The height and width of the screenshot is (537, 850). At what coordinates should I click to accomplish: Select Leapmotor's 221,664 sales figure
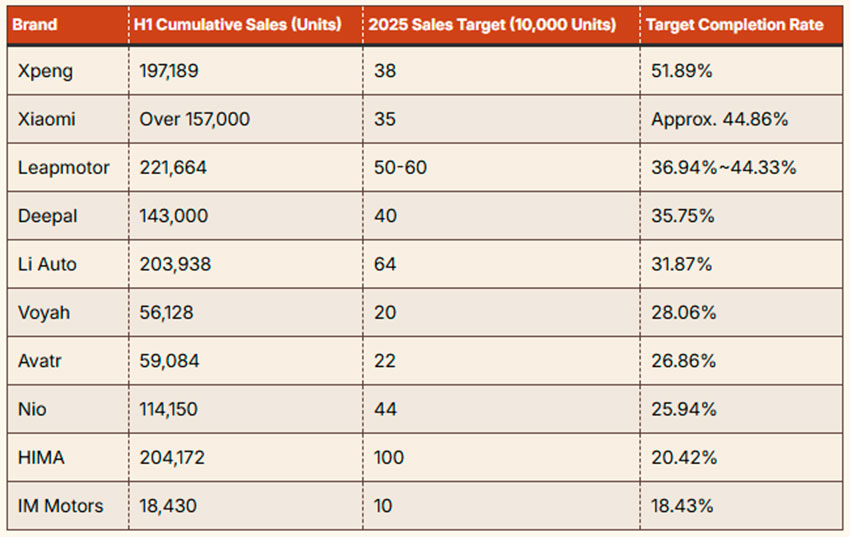click(x=173, y=167)
